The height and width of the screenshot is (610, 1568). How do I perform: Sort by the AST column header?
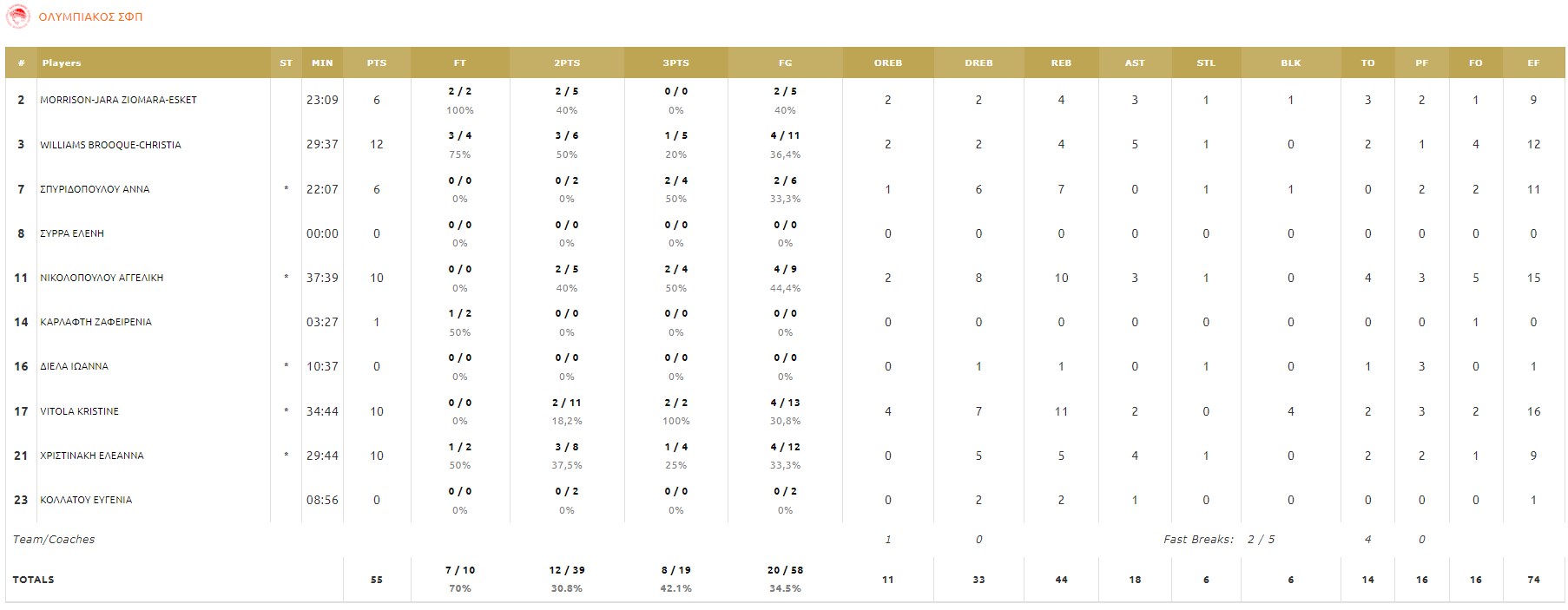coord(1134,62)
